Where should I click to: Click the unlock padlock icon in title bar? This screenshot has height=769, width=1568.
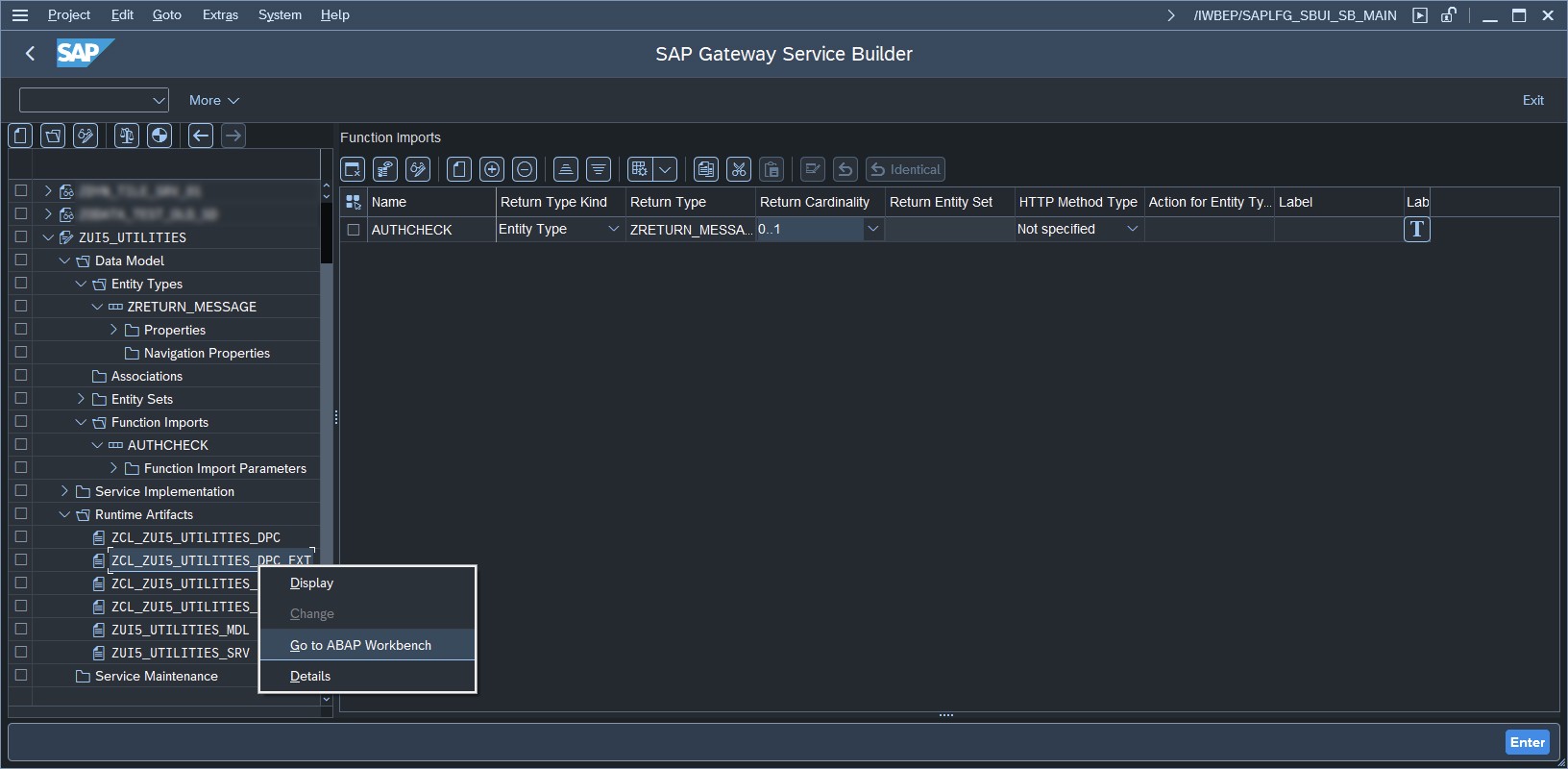coord(1448,15)
